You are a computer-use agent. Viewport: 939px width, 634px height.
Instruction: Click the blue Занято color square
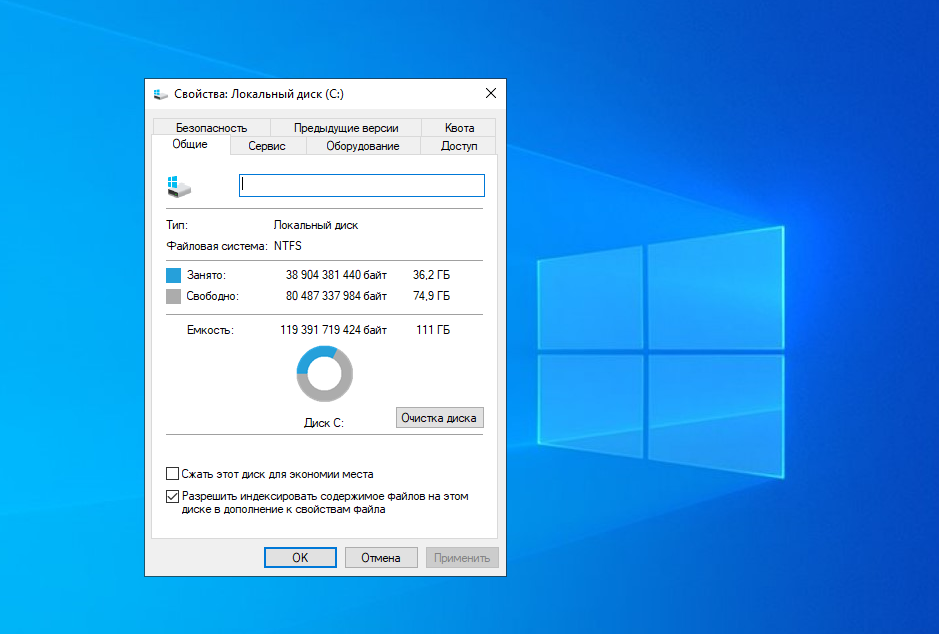tap(173, 275)
